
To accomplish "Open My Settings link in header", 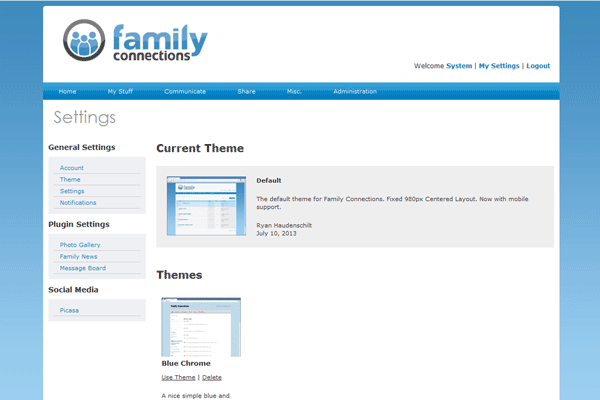I will [499, 66].
